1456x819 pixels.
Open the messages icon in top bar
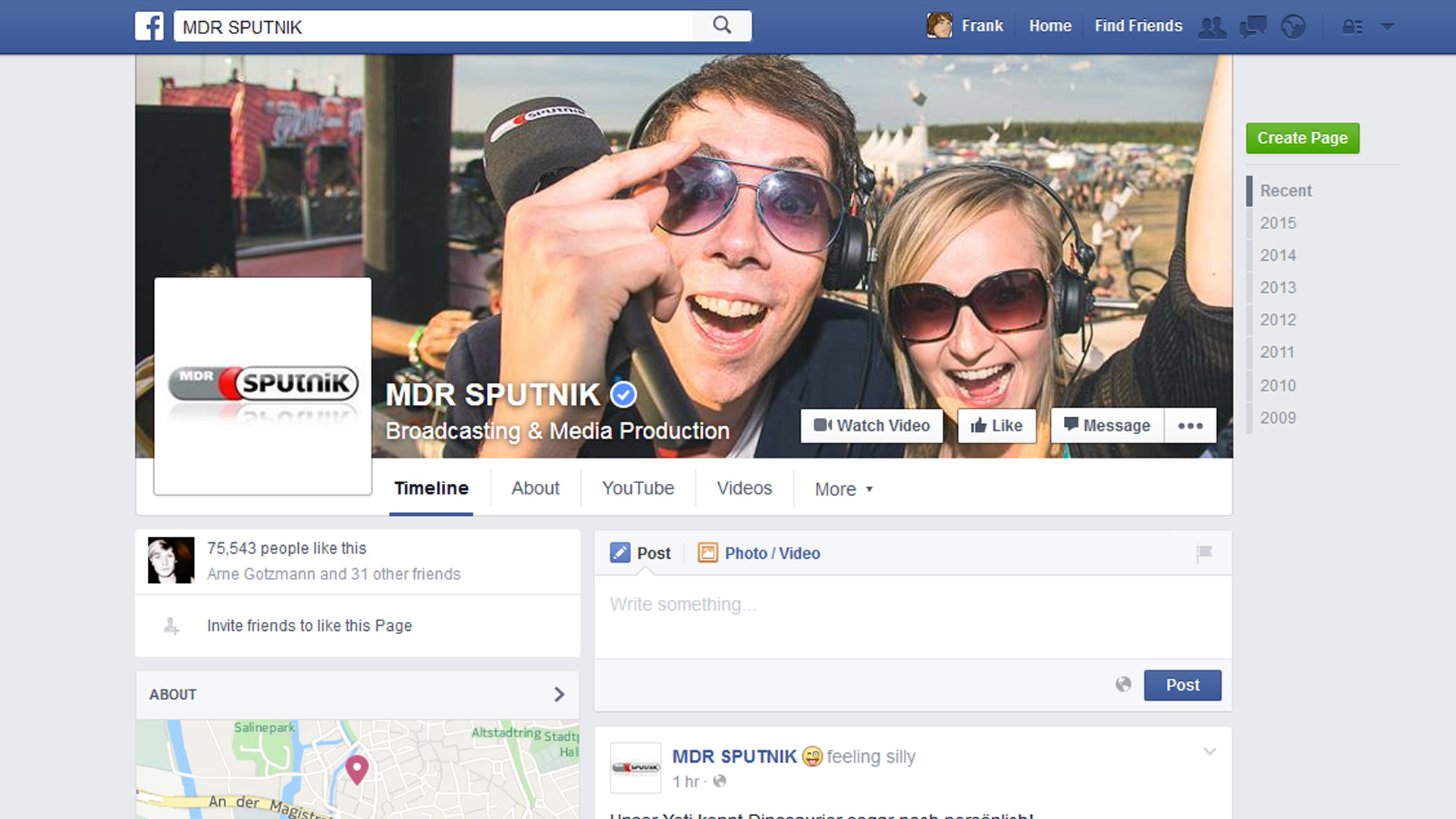(x=1253, y=27)
